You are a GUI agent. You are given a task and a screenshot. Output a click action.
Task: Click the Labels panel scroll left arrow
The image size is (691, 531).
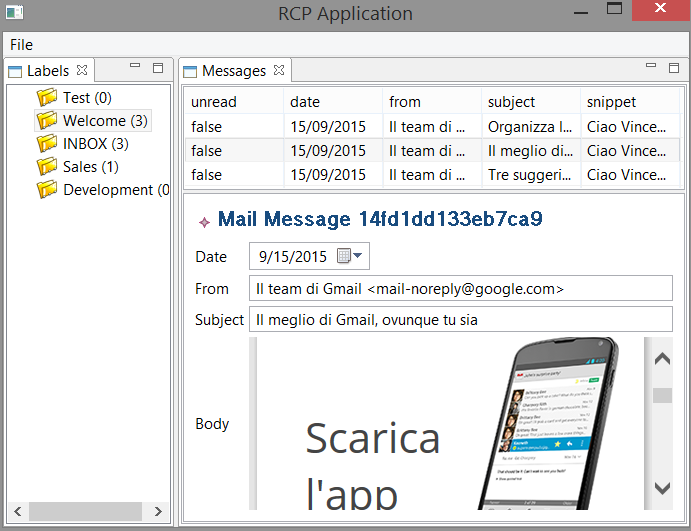(18, 511)
